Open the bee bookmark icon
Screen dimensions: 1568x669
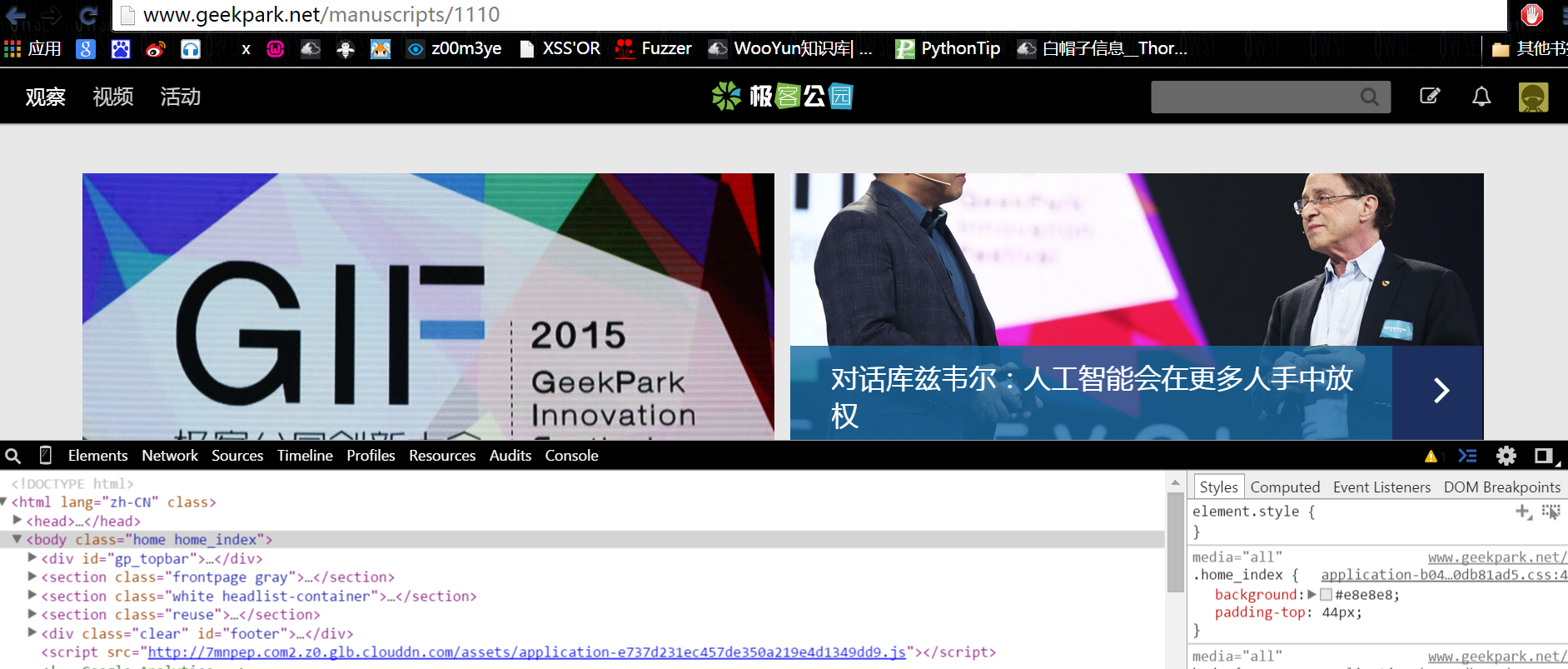[346, 49]
